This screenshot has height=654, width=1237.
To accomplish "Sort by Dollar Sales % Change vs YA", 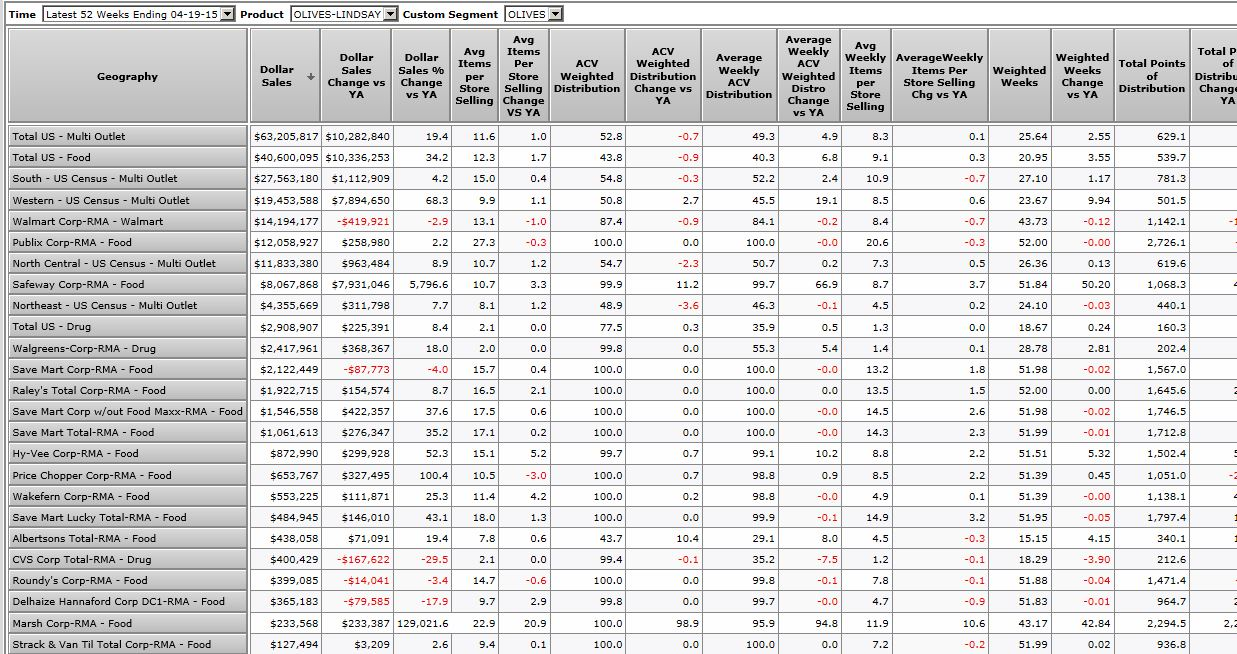I will coord(421,77).
